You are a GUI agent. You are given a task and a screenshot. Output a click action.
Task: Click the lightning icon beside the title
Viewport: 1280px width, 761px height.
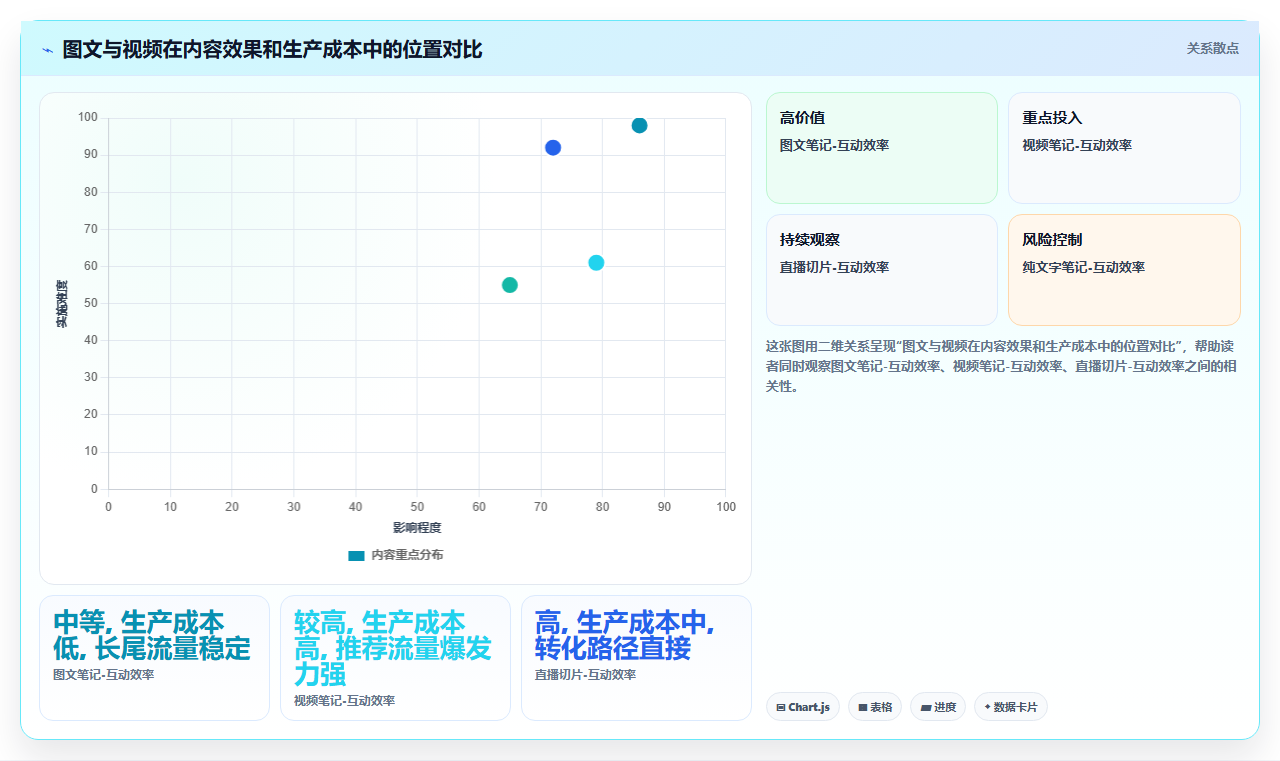click(x=47, y=50)
